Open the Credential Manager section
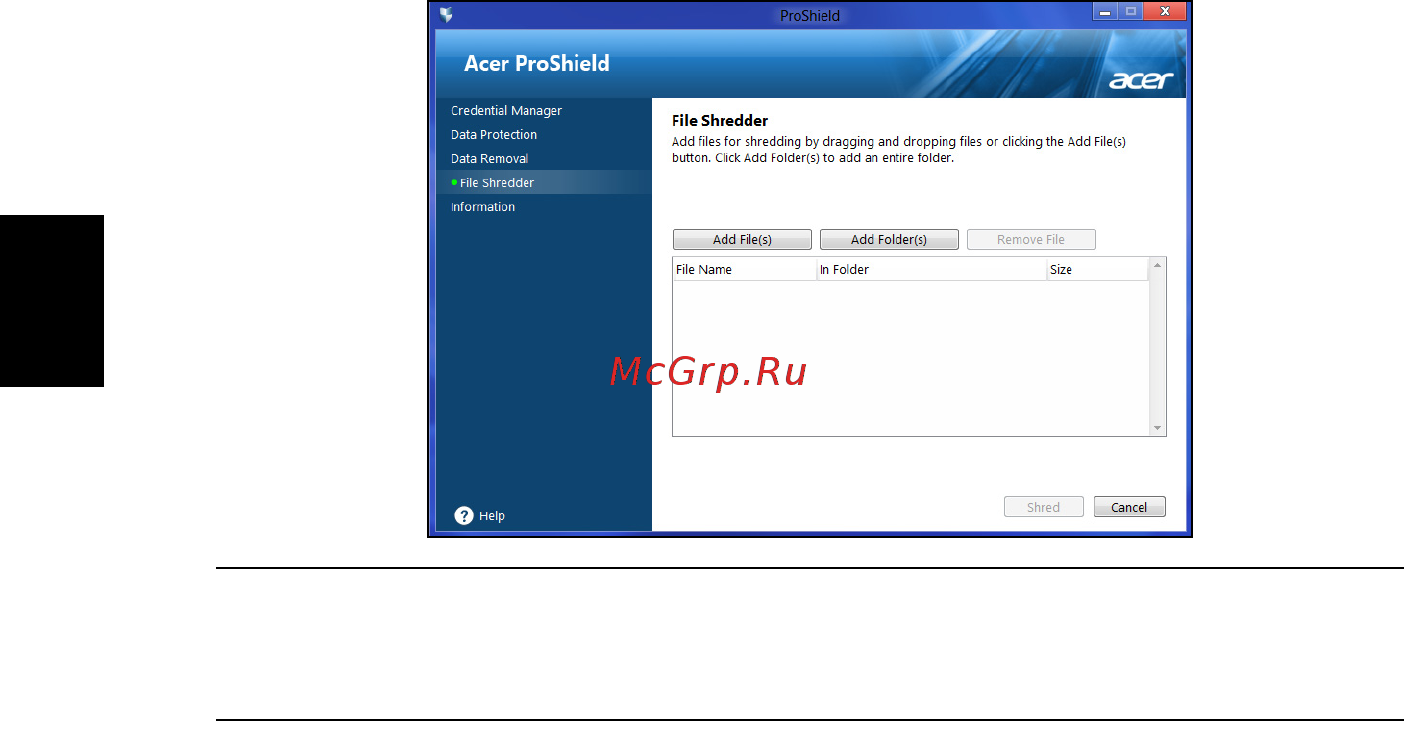Image resolution: width=1404 pixels, height=740 pixels. pos(506,111)
